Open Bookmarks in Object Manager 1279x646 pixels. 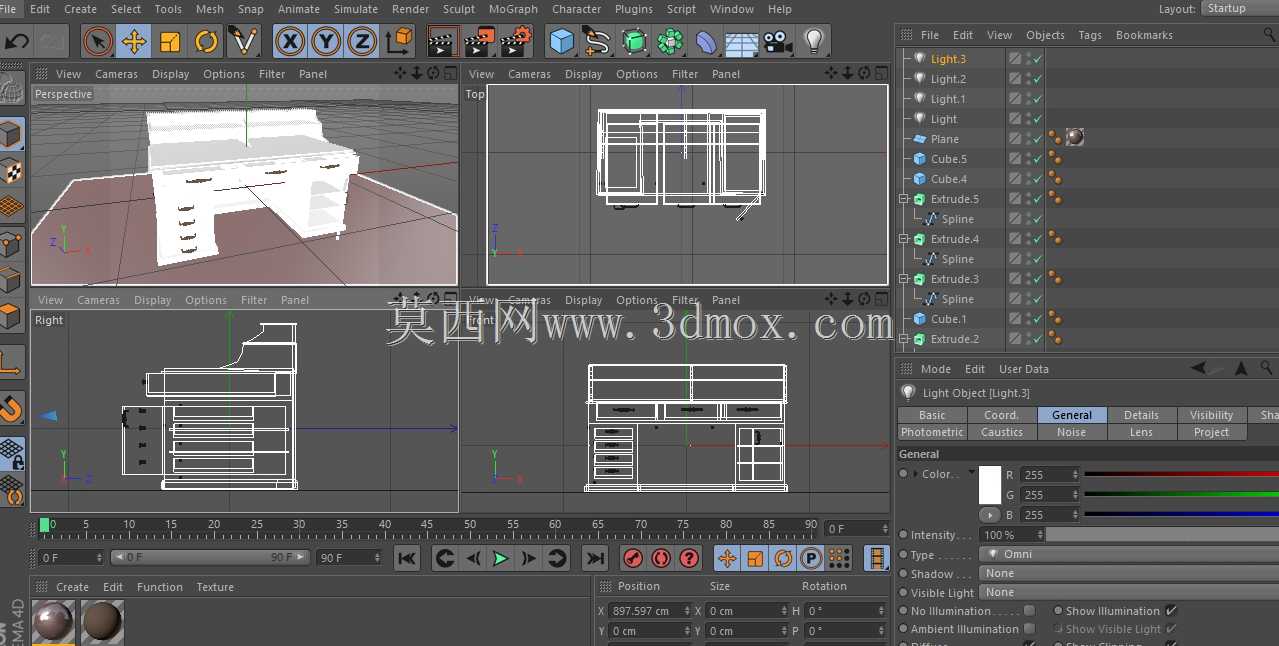point(1144,35)
